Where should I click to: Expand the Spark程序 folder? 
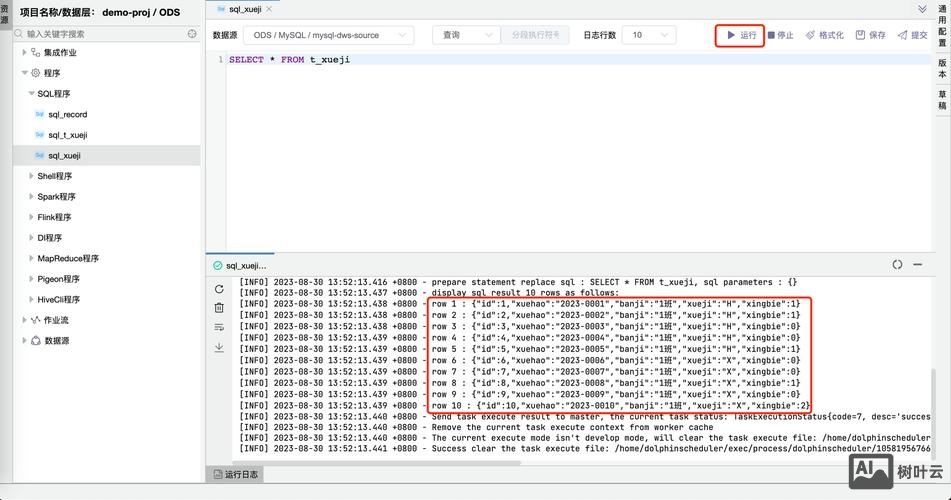click(32, 197)
